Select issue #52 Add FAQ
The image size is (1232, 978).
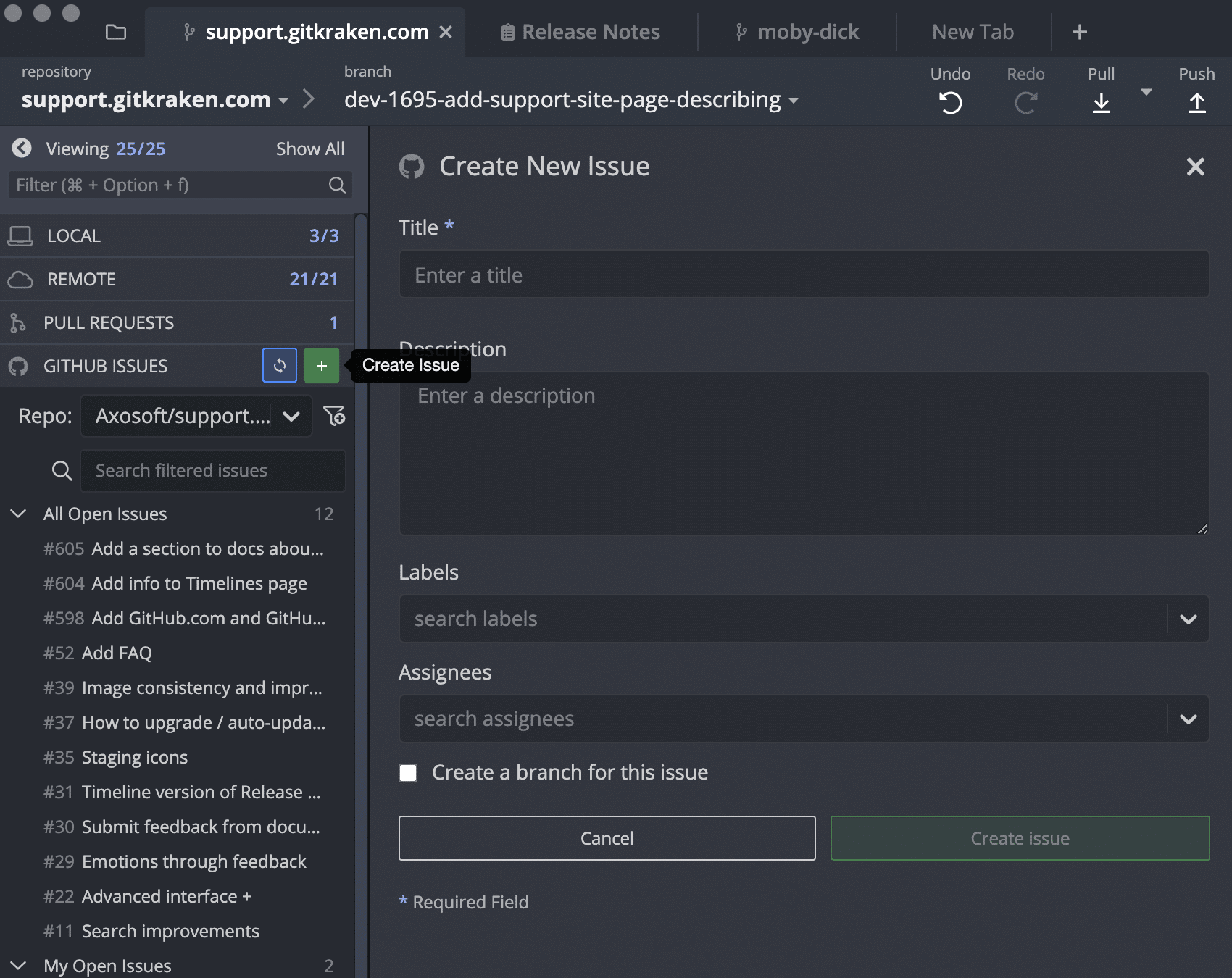(x=98, y=653)
